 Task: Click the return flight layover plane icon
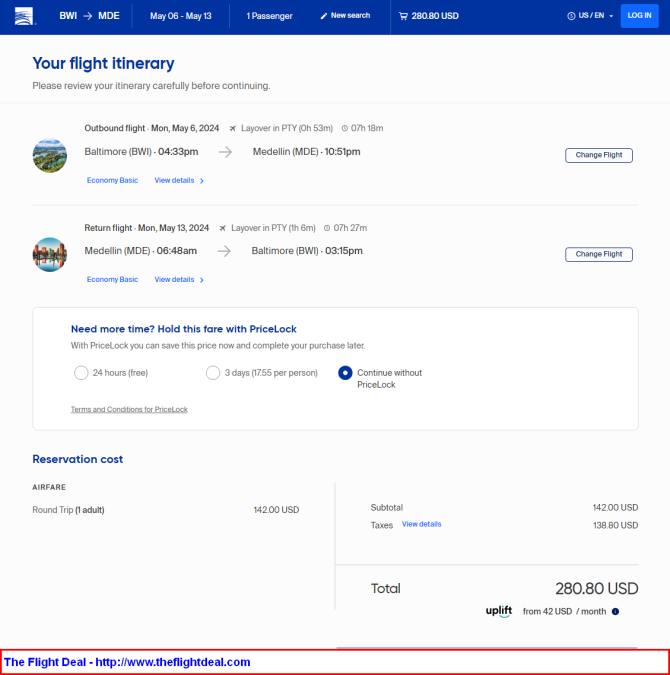223,228
